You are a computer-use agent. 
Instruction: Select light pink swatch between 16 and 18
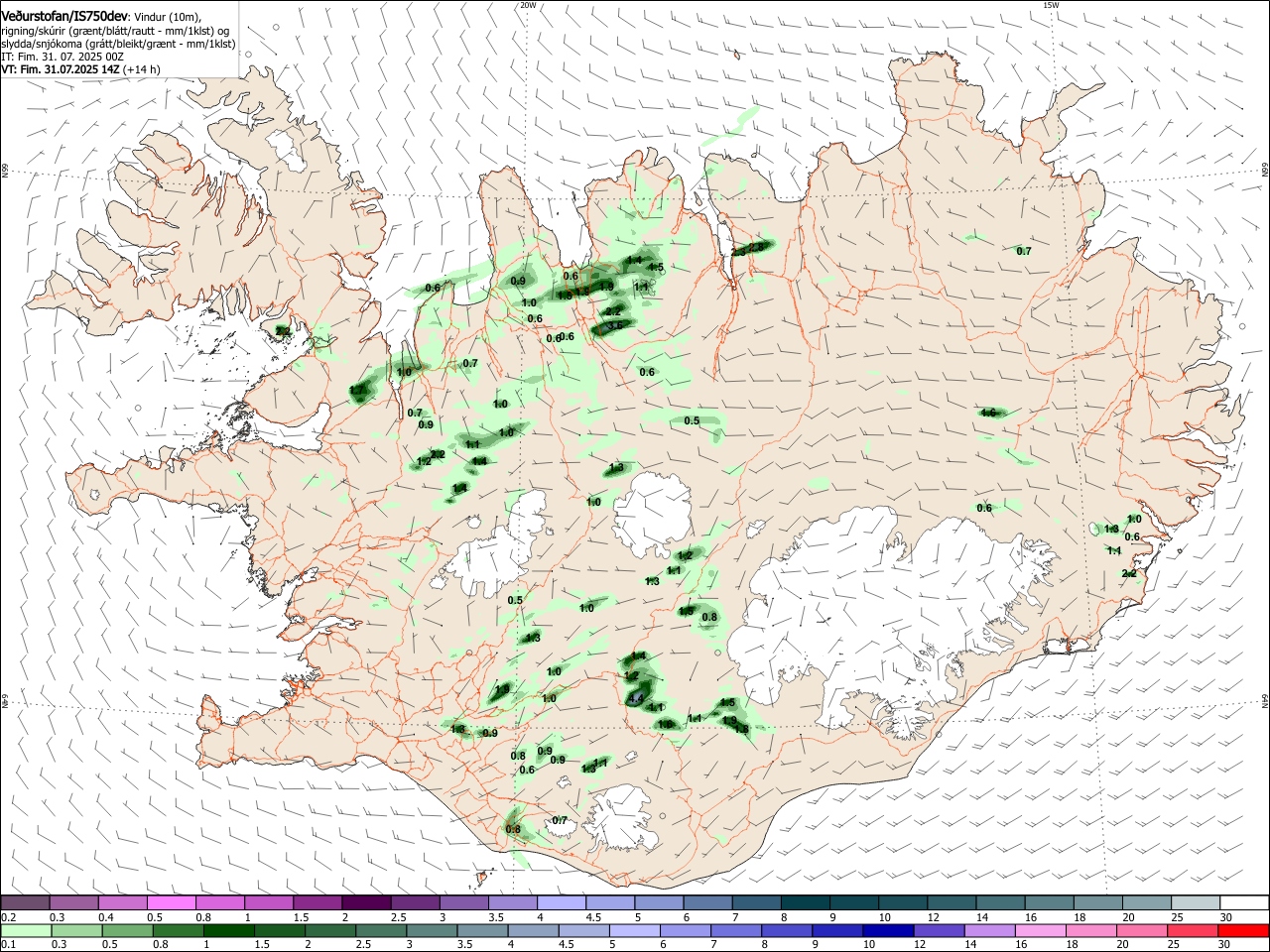point(1040,931)
